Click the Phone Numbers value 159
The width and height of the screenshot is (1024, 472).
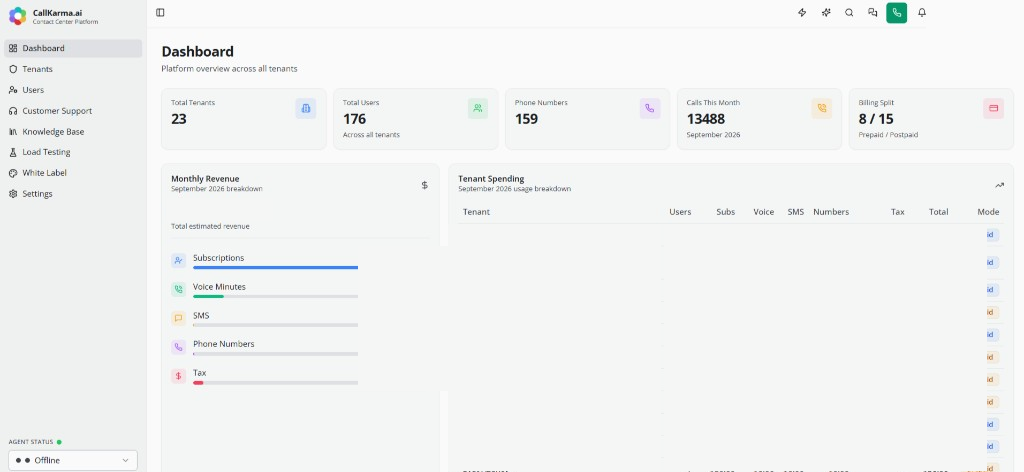[x=526, y=119]
